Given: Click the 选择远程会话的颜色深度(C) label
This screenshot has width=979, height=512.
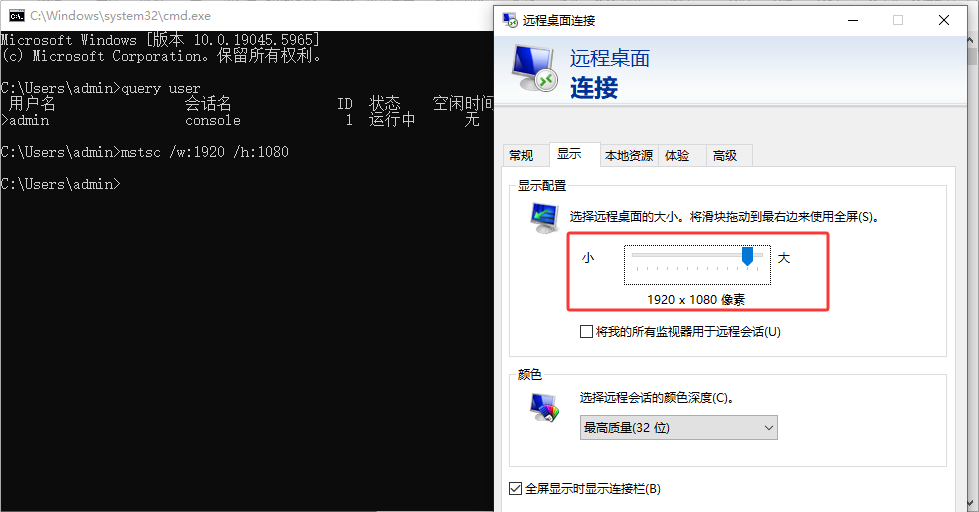Looking at the screenshot, I should tap(656, 398).
